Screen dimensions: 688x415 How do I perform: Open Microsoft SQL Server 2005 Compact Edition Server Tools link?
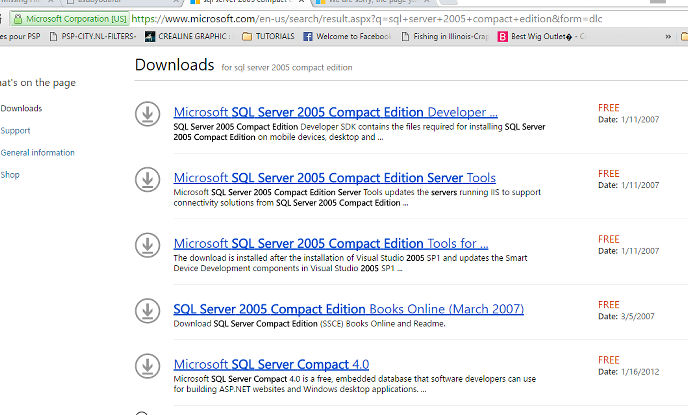(x=334, y=178)
